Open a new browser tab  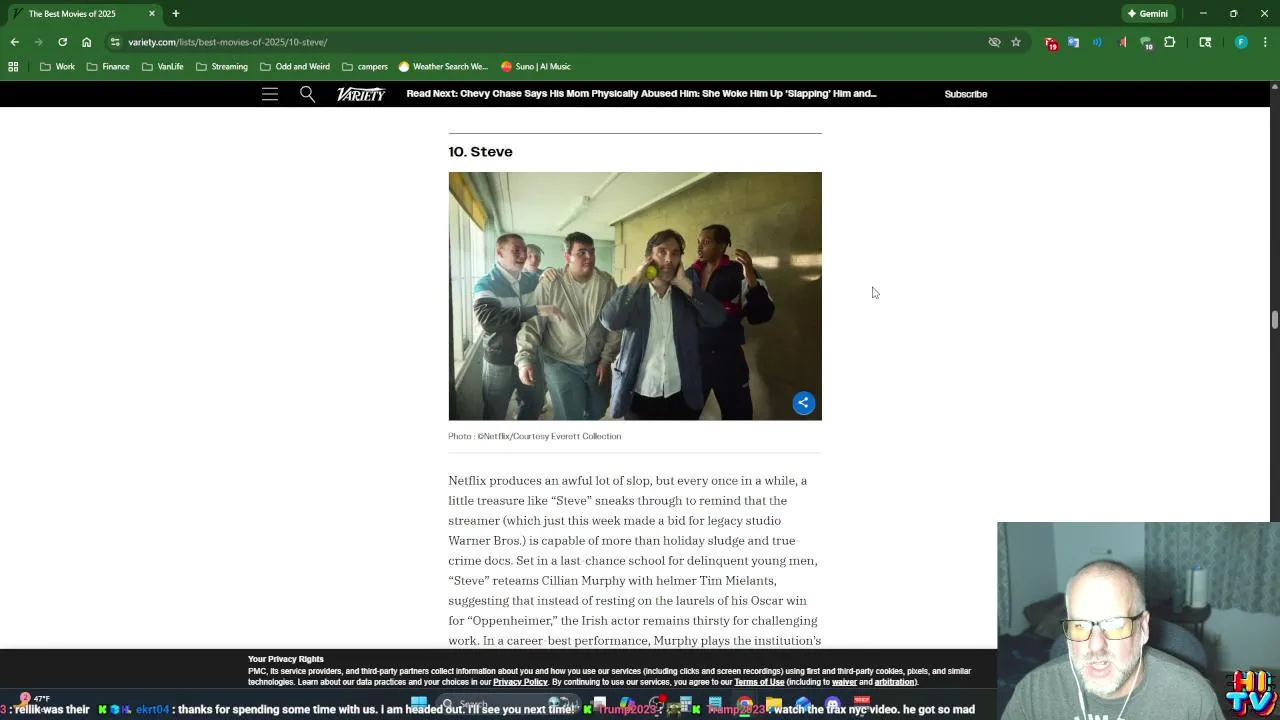(x=175, y=14)
